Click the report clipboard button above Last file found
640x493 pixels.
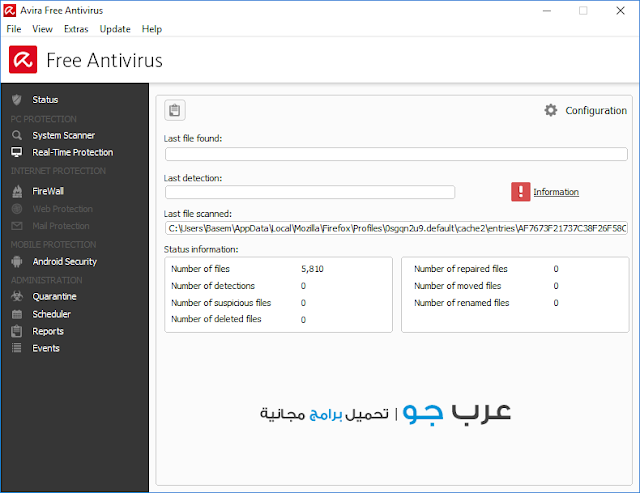coord(175,110)
